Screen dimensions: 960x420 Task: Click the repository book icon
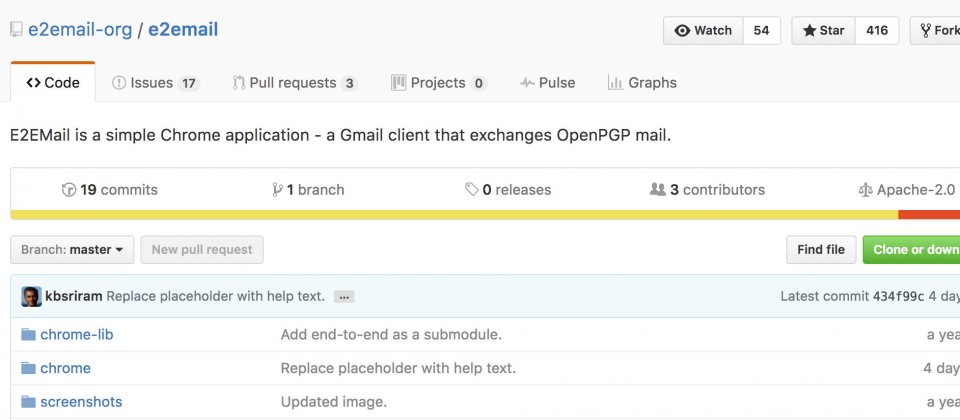17,29
